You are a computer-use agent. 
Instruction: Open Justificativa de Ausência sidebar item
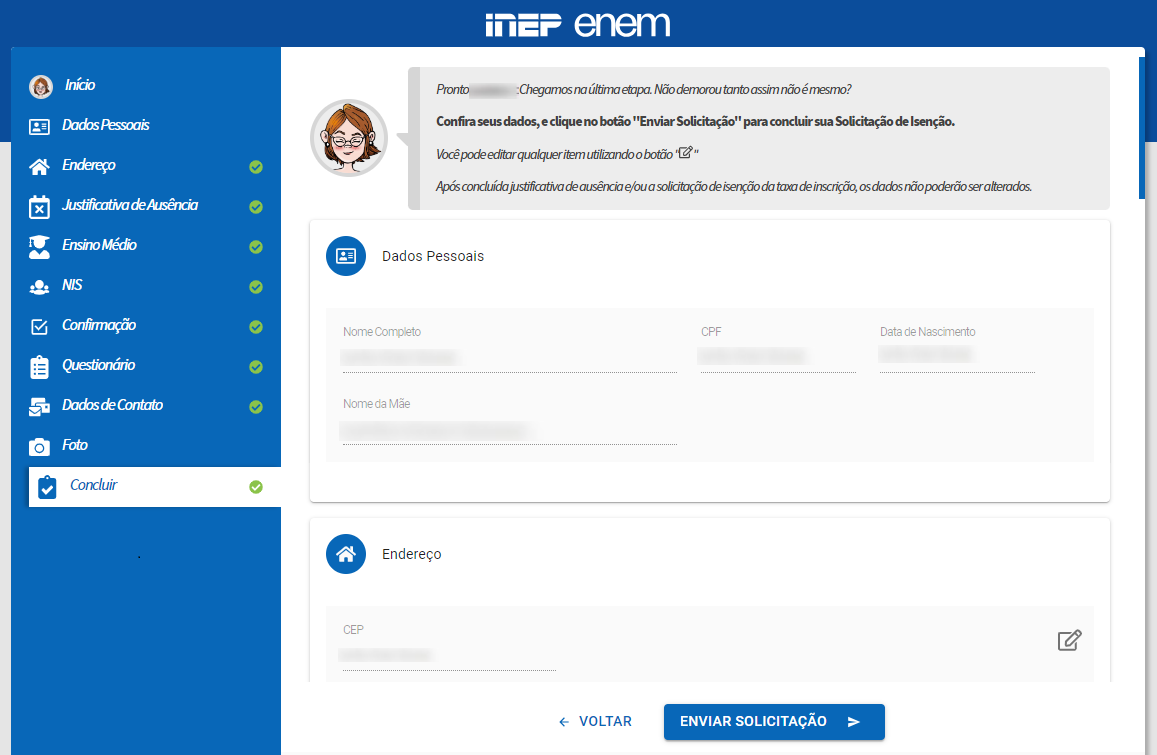point(130,205)
